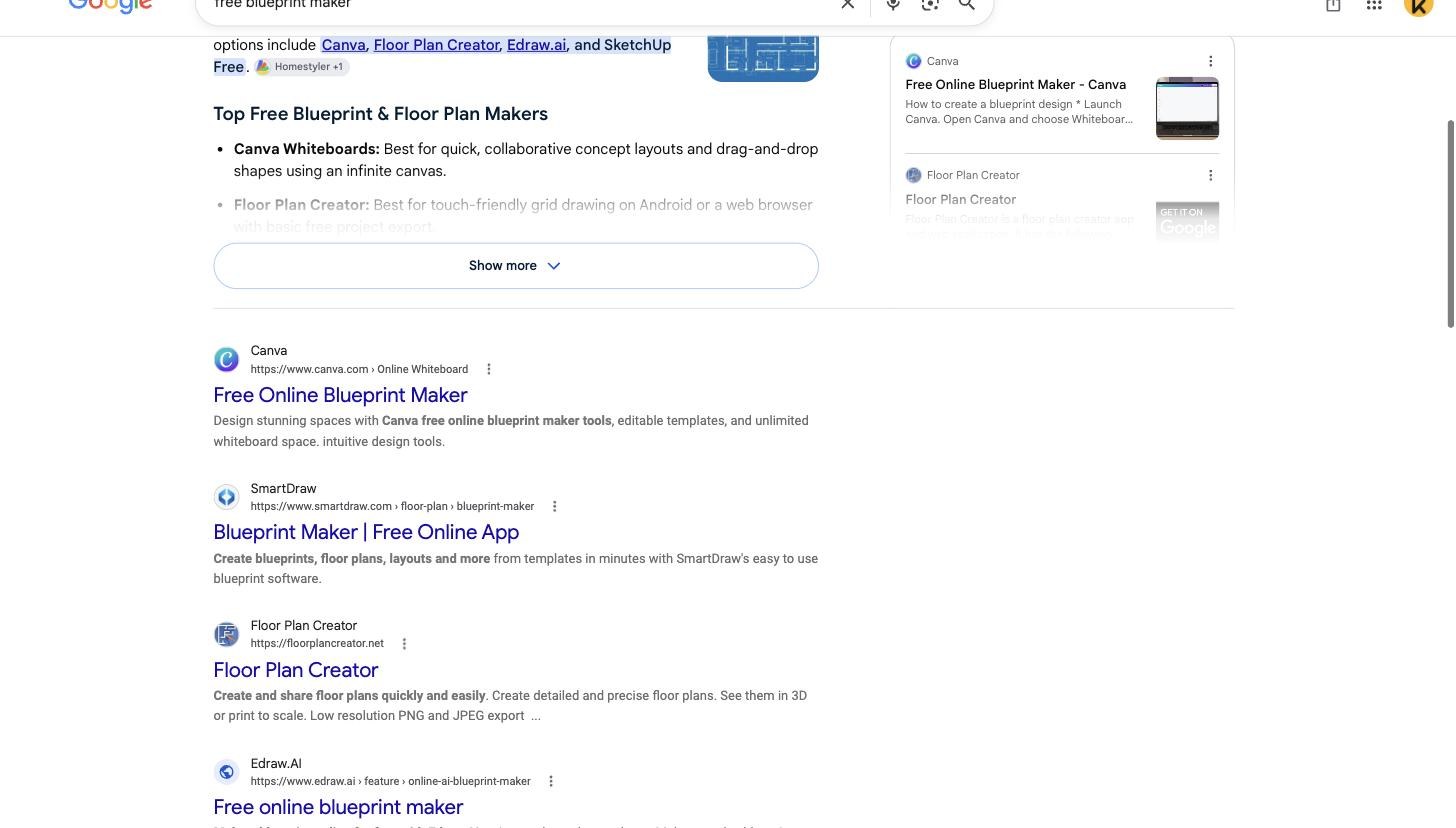Viewport: 1456px width, 828px height.
Task: Open Blueprint Maker | Free Online App link
Action: [x=366, y=532]
